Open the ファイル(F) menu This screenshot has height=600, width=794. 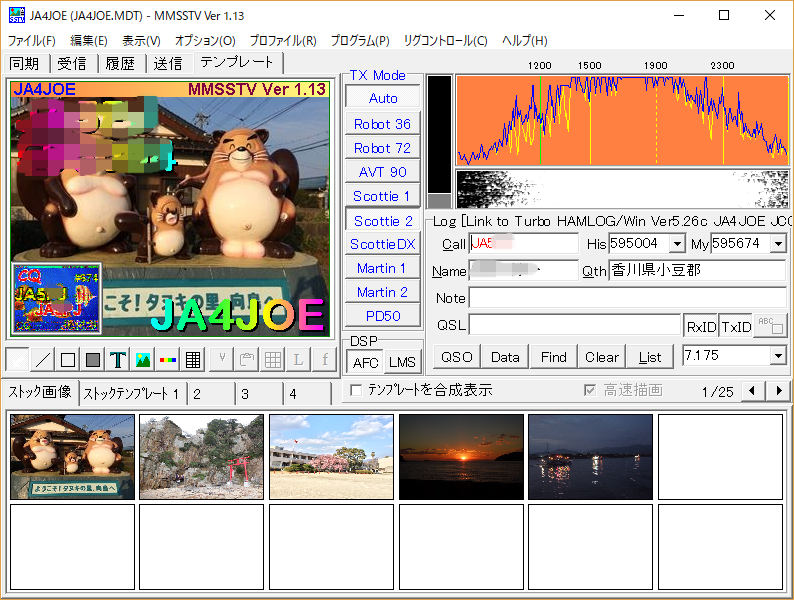pos(31,41)
